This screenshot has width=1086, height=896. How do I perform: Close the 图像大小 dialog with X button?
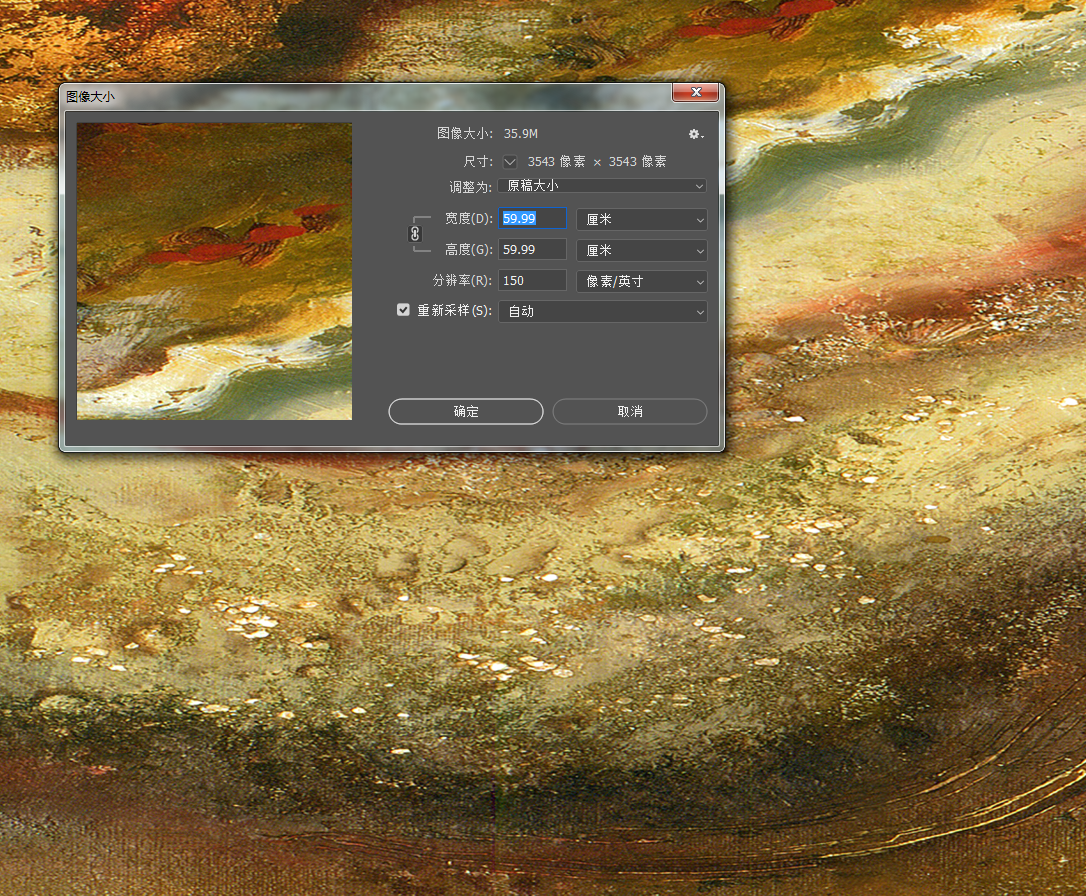click(695, 92)
